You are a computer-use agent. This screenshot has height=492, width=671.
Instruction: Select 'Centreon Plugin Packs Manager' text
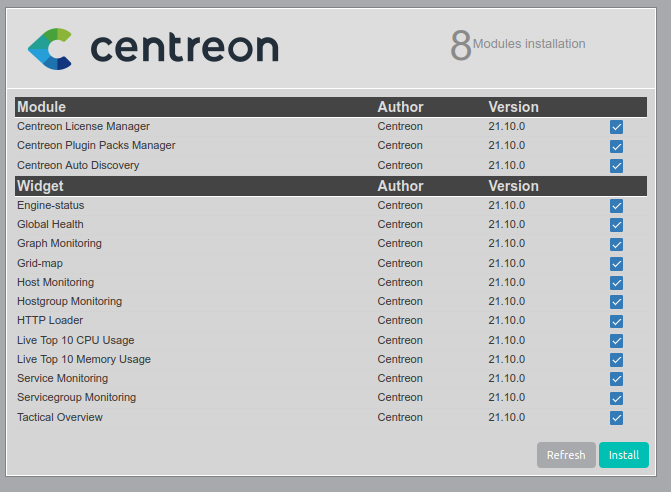[x=96, y=145]
